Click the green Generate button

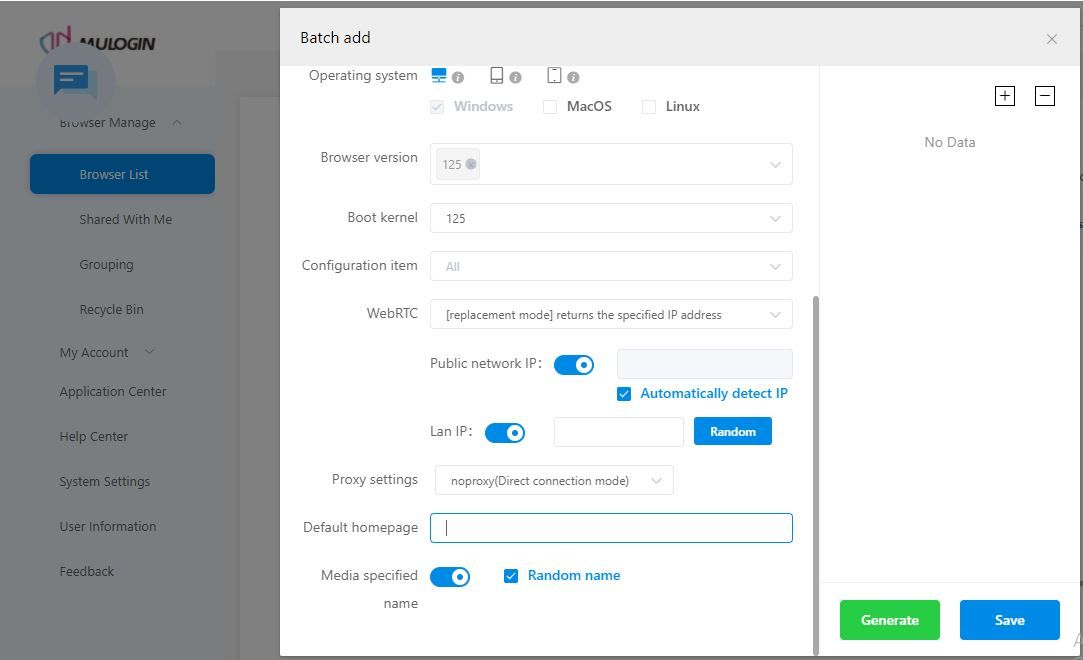point(890,620)
